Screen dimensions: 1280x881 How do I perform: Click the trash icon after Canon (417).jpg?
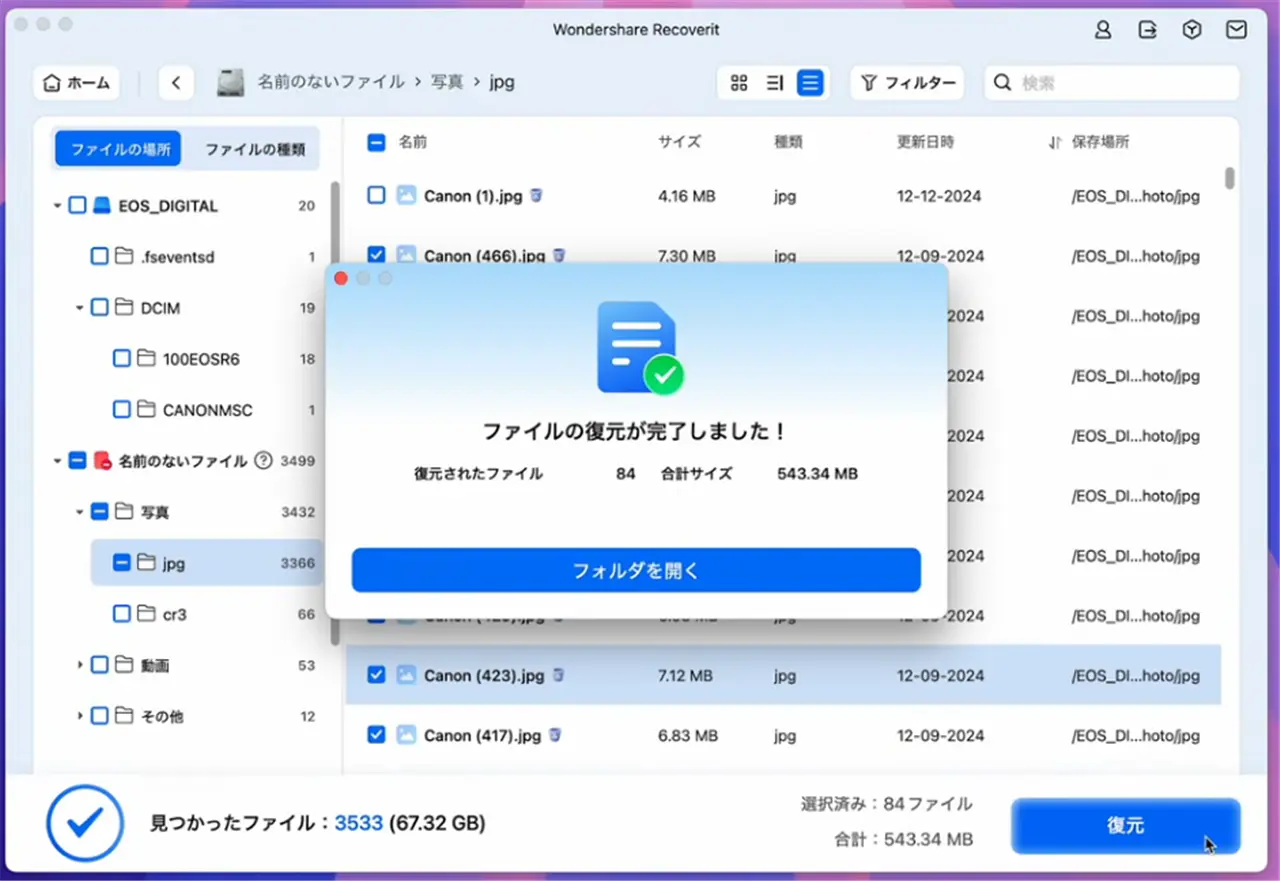point(555,734)
